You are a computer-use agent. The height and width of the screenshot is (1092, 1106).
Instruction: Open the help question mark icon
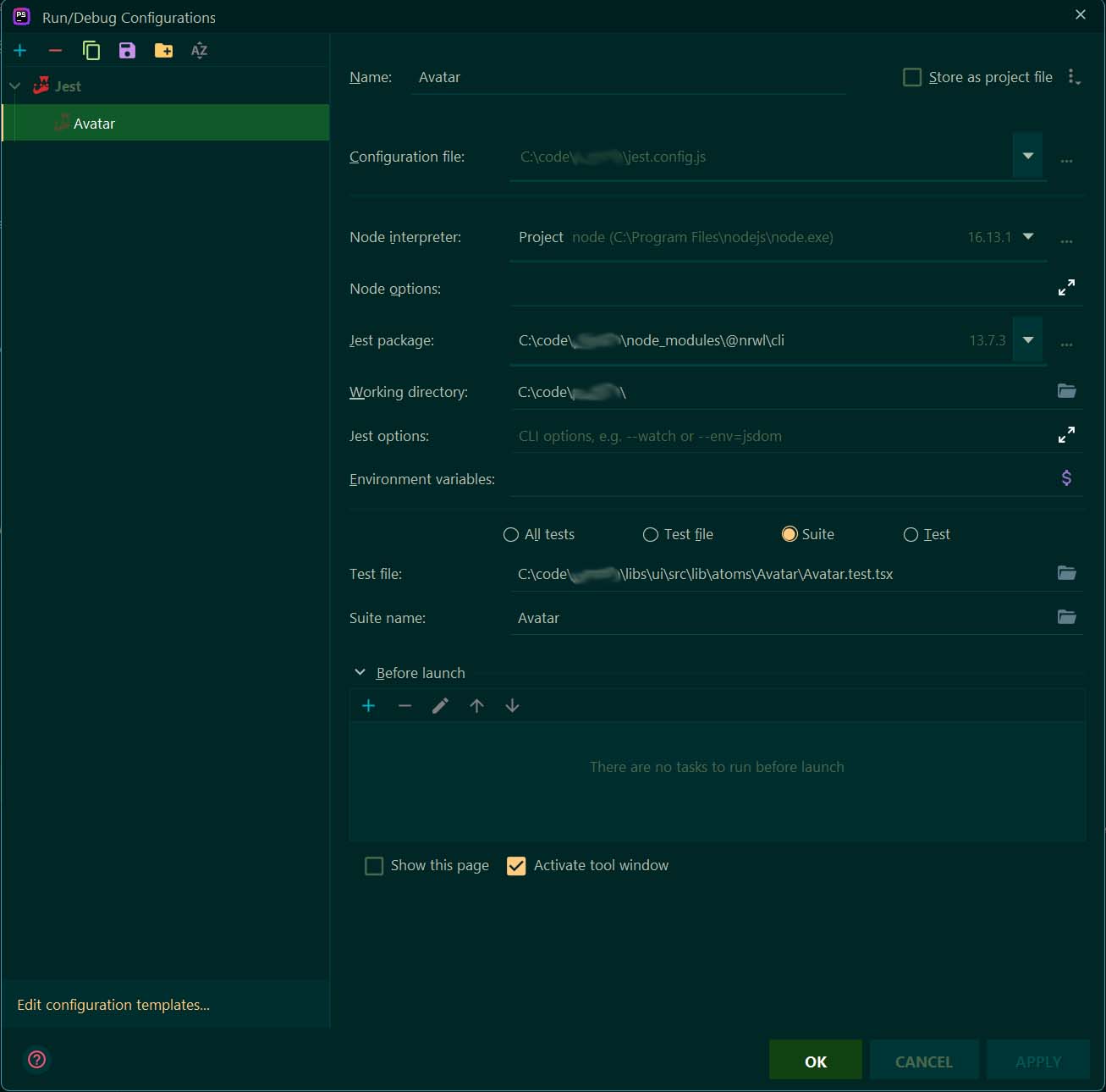coord(37,1060)
